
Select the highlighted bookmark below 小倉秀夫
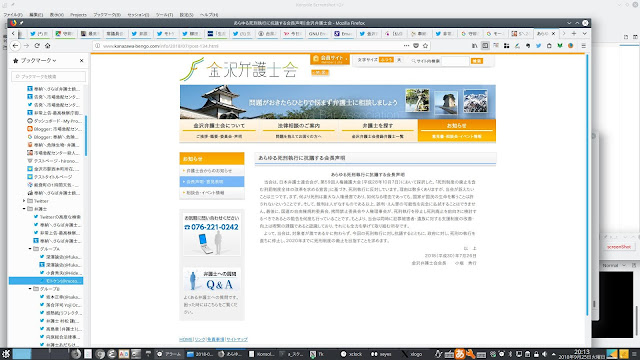point(46,281)
